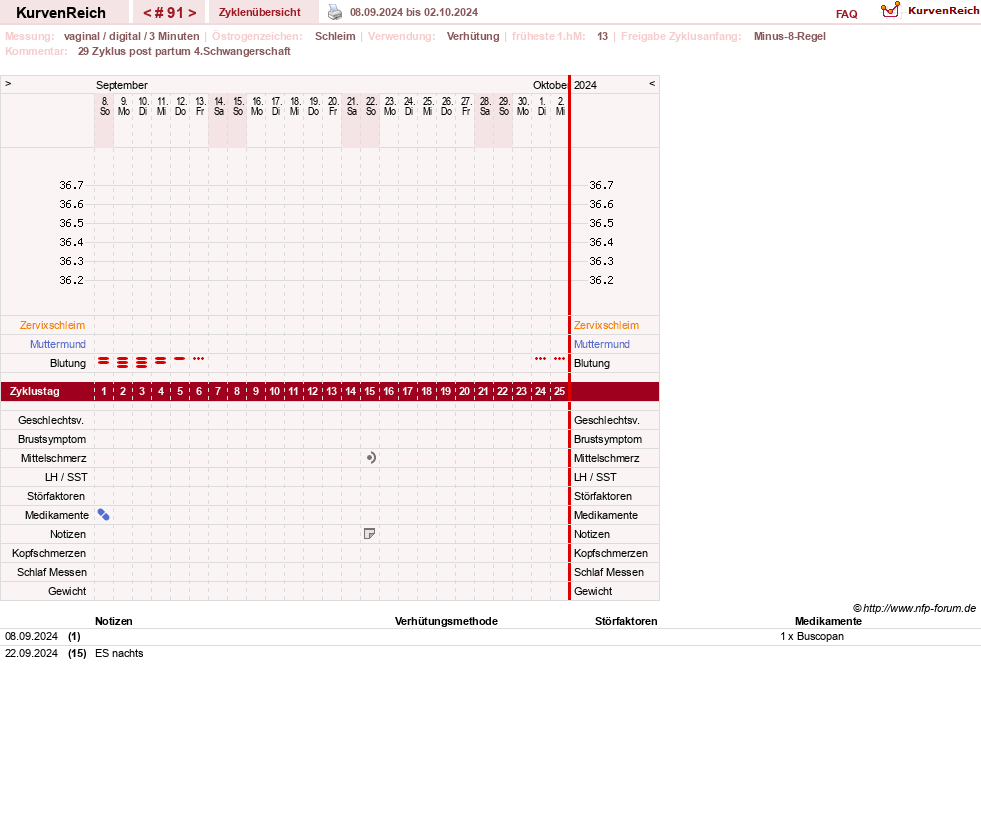Image resolution: width=981 pixels, height=820 pixels.
Task: Click the right Zervixschleim label
Action: coord(606,325)
